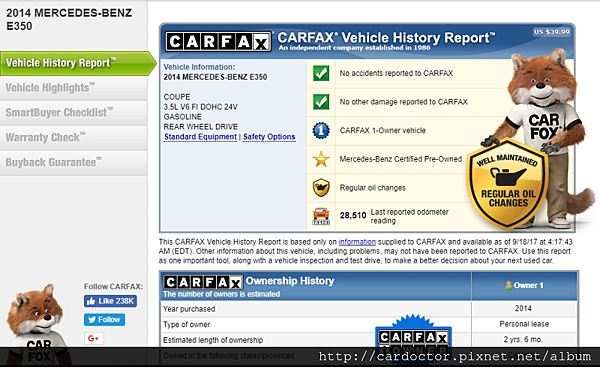Viewport: 600px width, 367px height.
Task: Click the 'Year purchased' row label
Action: pyautogui.click(x=189, y=309)
